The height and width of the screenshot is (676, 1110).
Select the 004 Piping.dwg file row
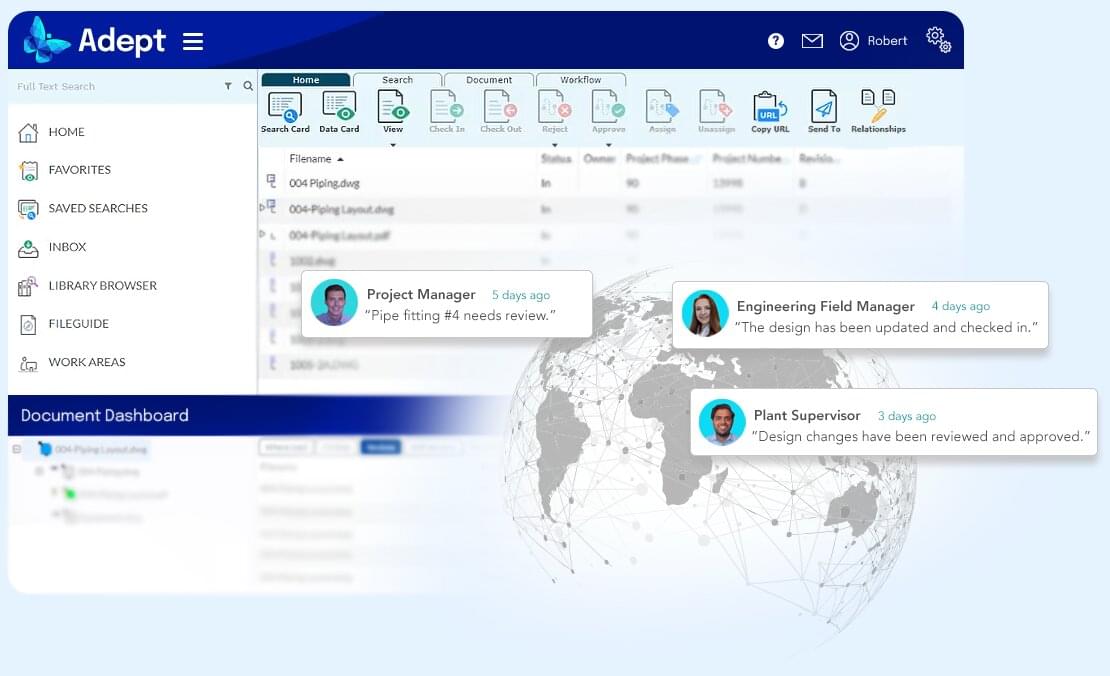pos(610,183)
